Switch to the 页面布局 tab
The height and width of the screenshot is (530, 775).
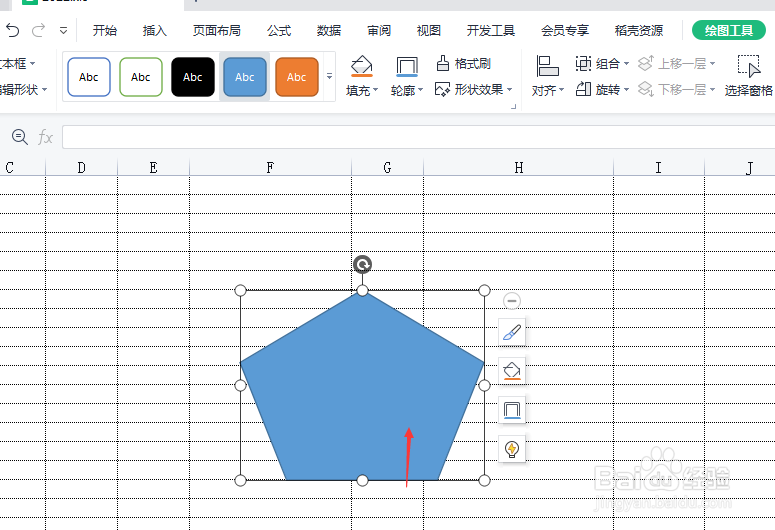click(x=216, y=31)
